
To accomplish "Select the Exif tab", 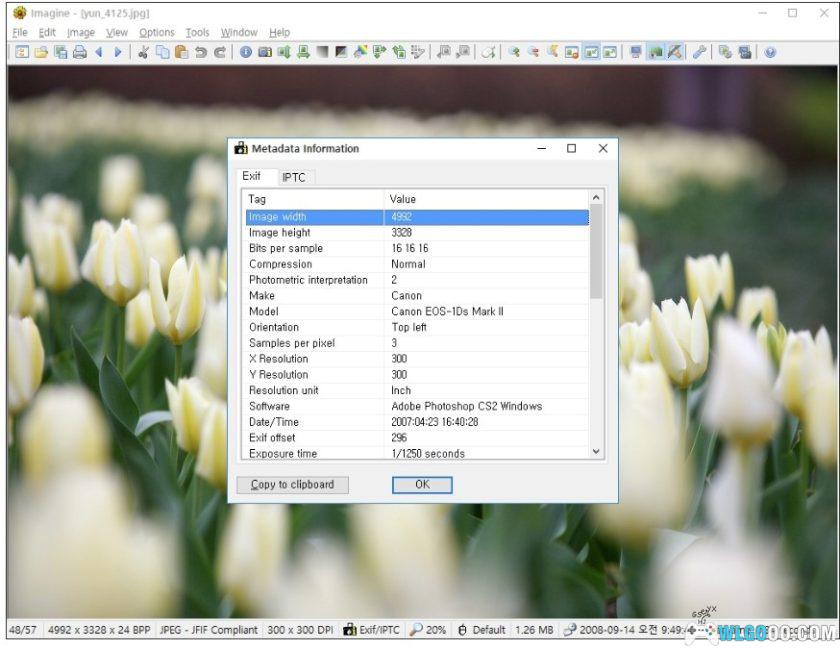I will [x=254, y=176].
